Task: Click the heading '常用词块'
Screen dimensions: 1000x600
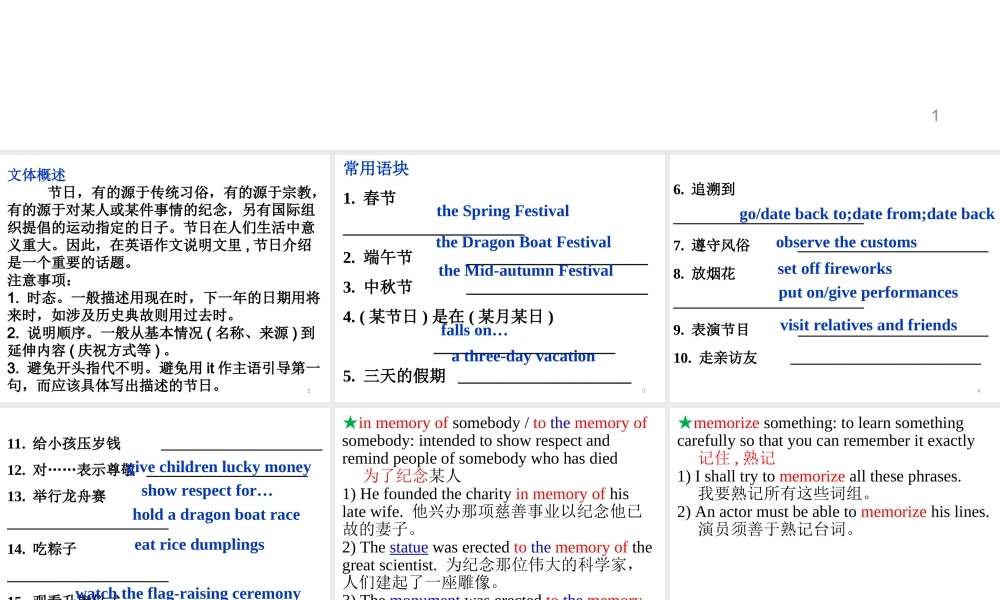Action: pyautogui.click(x=375, y=168)
